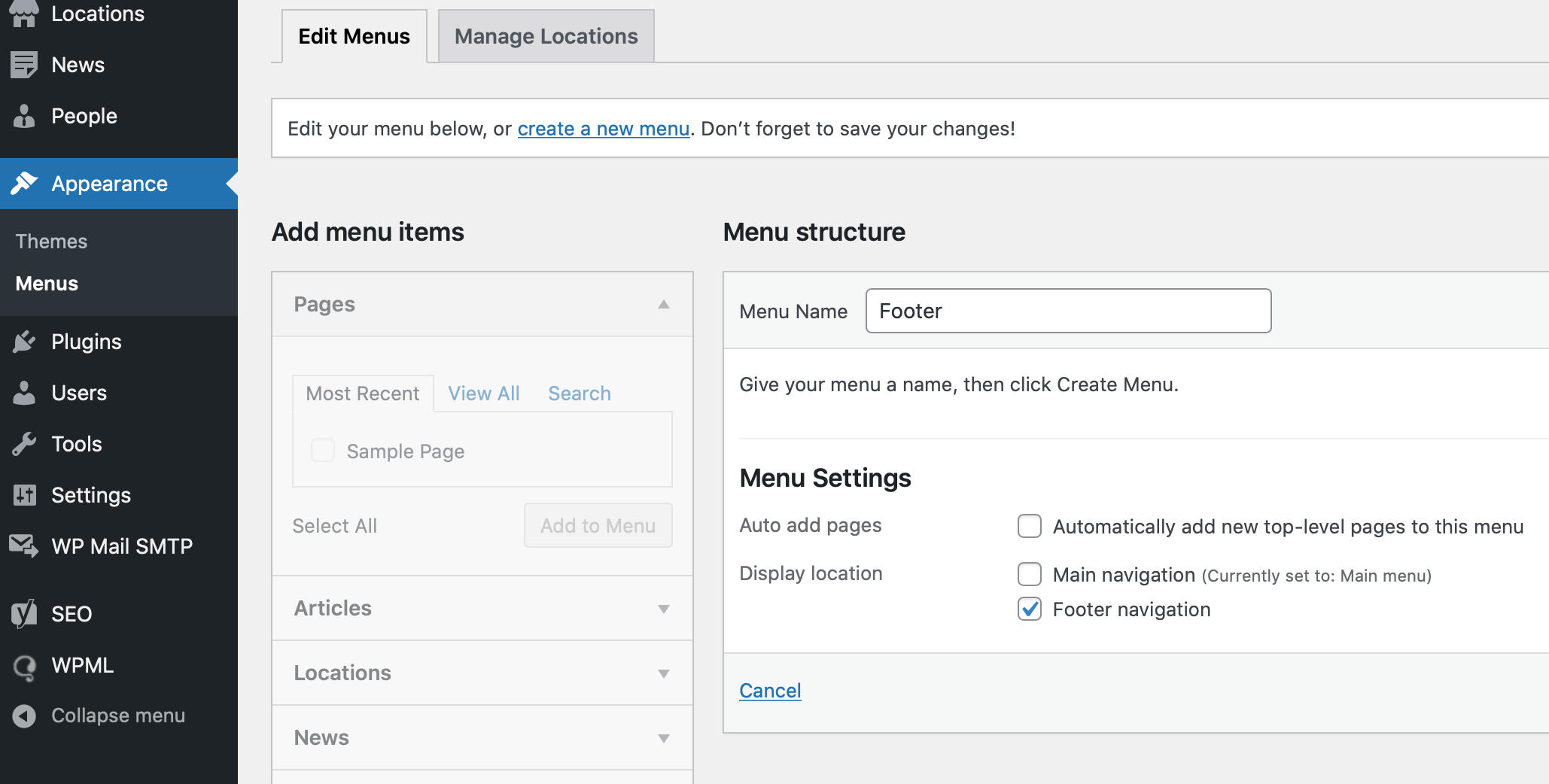Uncheck the Footer navigation checkbox

[x=1029, y=609]
